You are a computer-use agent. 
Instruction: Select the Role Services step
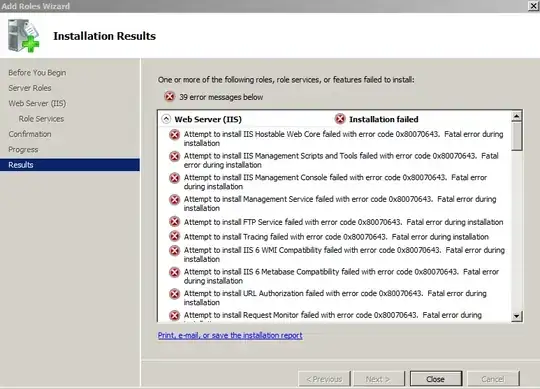[x=41, y=119]
